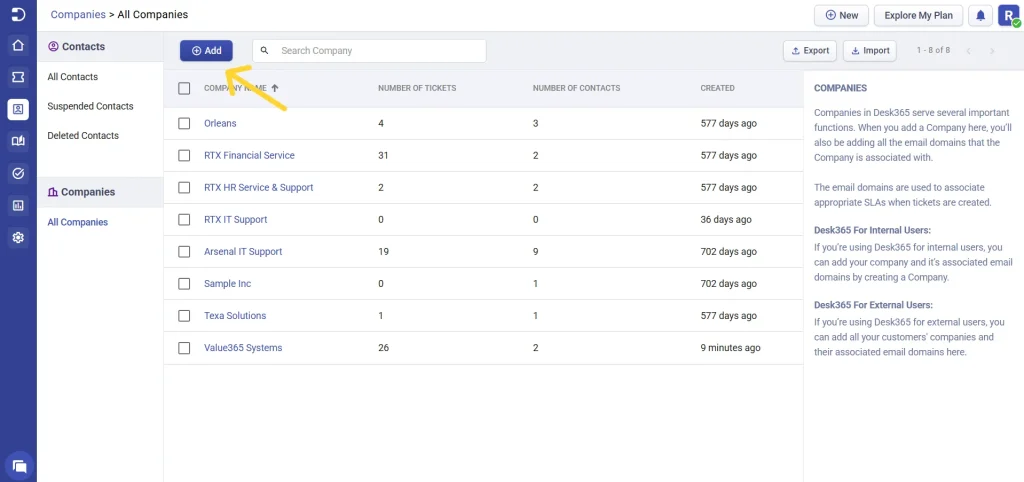The height and width of the screenshot is (482, 1024).
Task: Click ticket count 31 for RTX Financial
Action: tap(383, 155)
